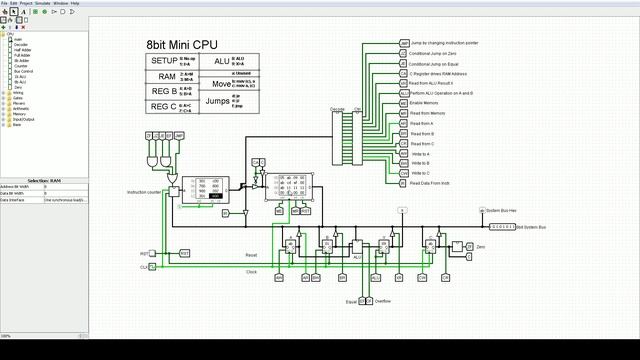
Task: Open the Project menu
Action: [x=26, y=3]
